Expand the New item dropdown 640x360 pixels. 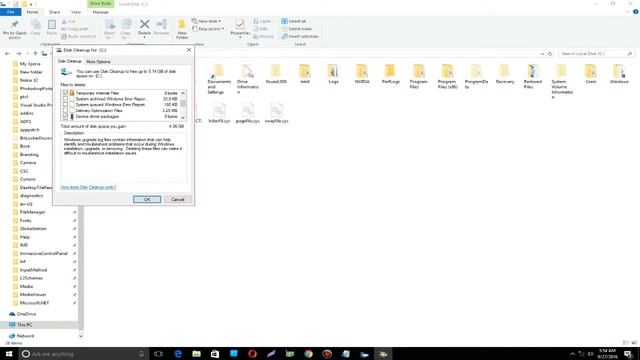[x=220, y=21]
